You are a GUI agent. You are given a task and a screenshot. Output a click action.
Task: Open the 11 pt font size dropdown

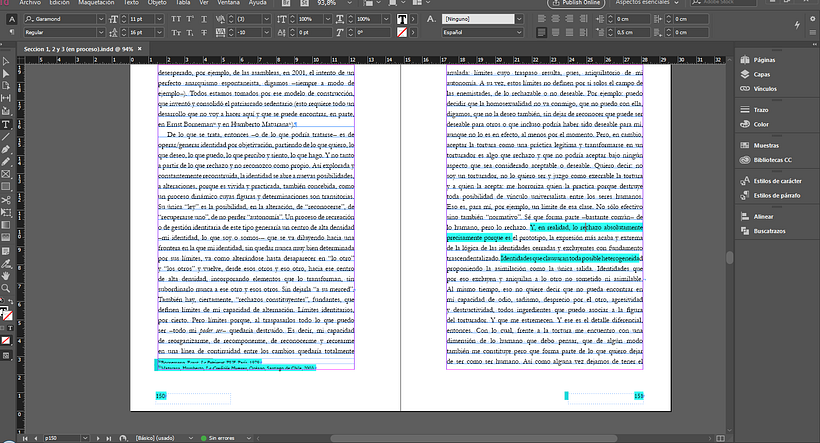tap(160, 19)
